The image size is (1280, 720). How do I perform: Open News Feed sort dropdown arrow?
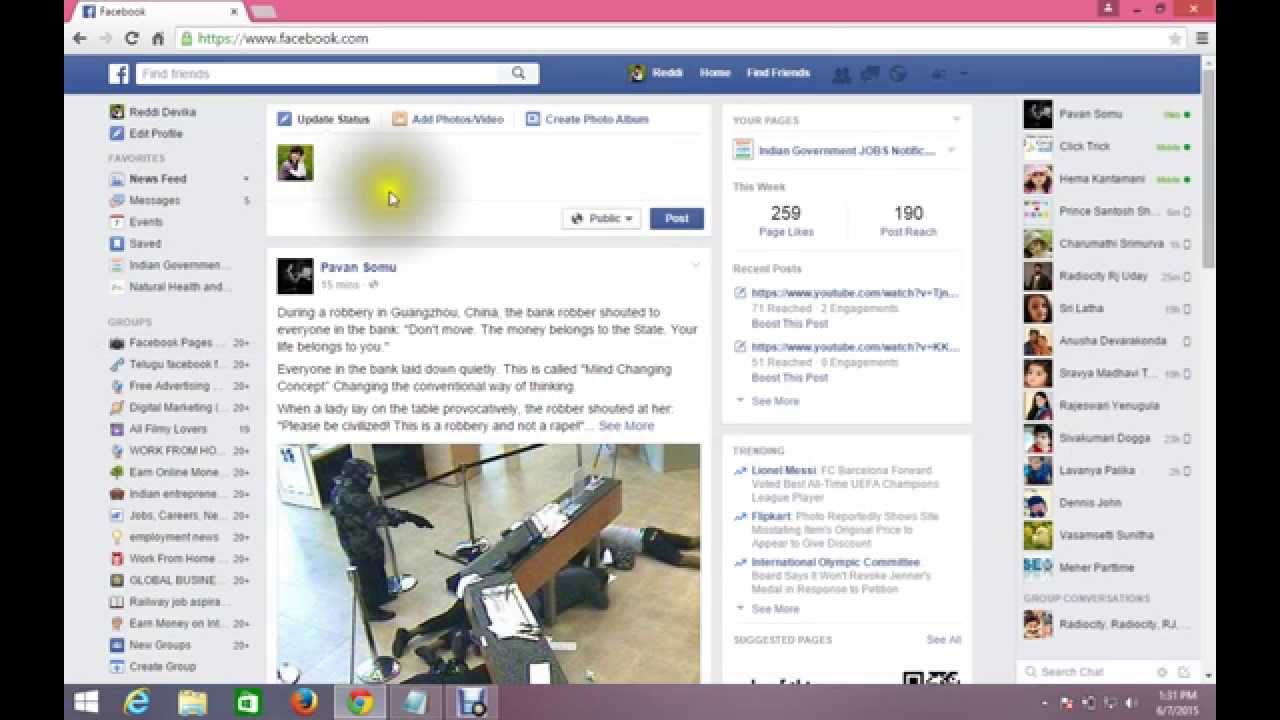[246, 179]
